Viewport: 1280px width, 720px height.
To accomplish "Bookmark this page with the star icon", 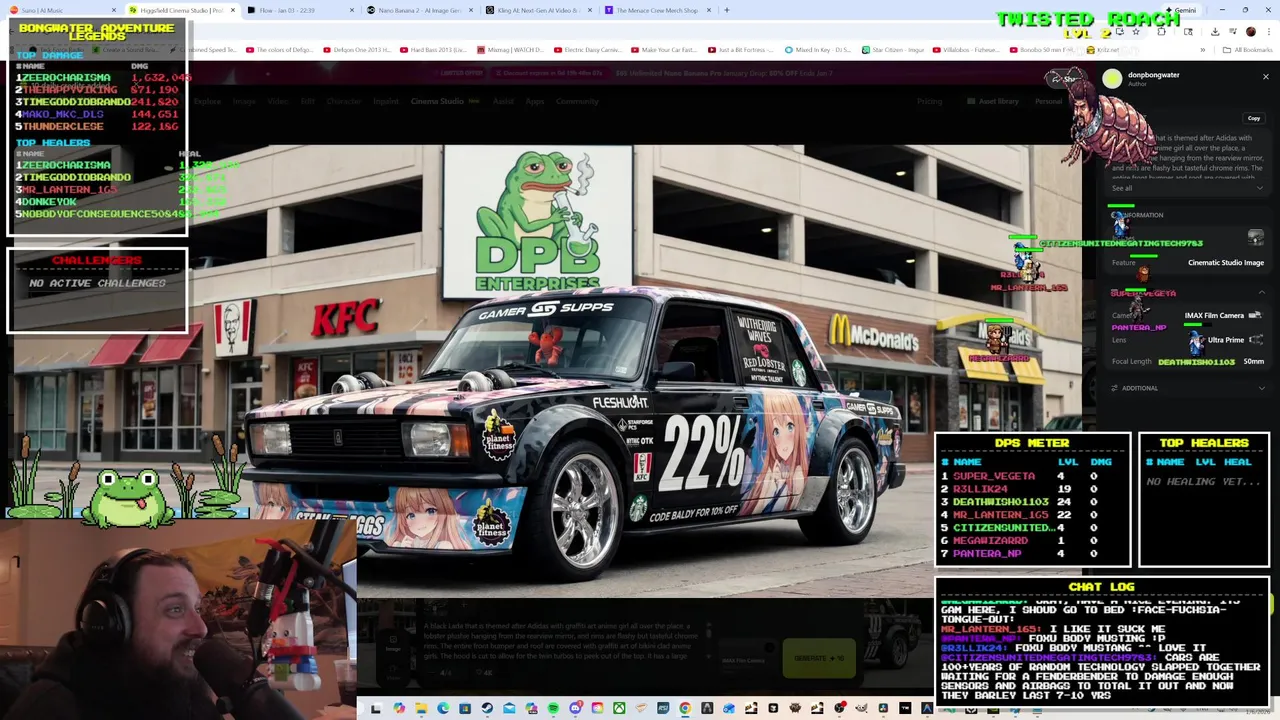I will [x=1136, y=31].
